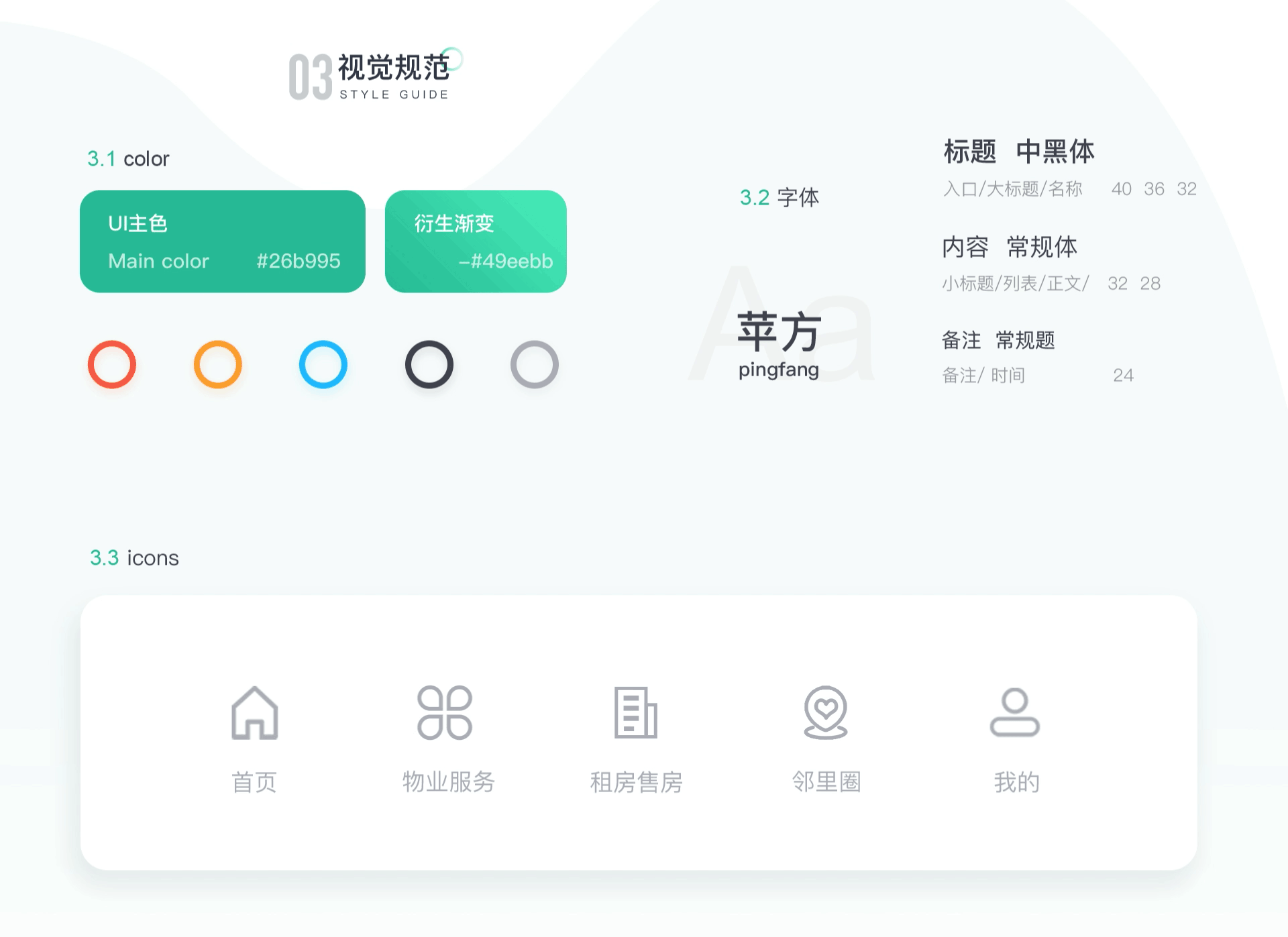Pick the red ring color swatch
This screenshot has width=1288, height=937.
click(x=112, y=365)
